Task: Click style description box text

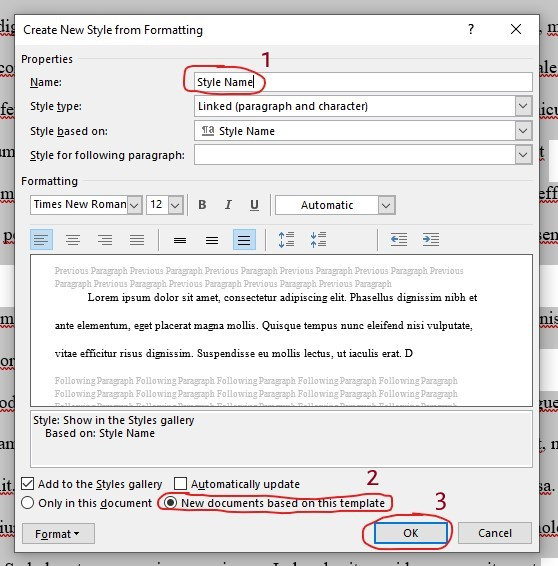Action: (x=281, y=439)
